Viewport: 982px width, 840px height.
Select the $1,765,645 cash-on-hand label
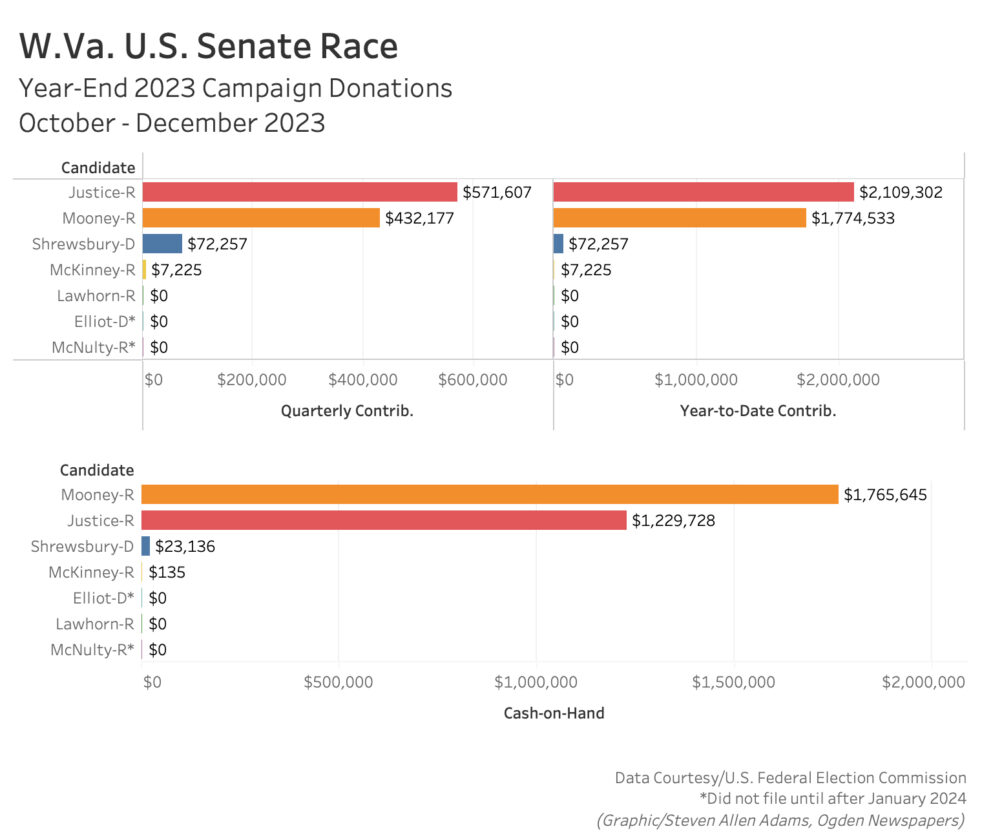(x=885, y=494)
